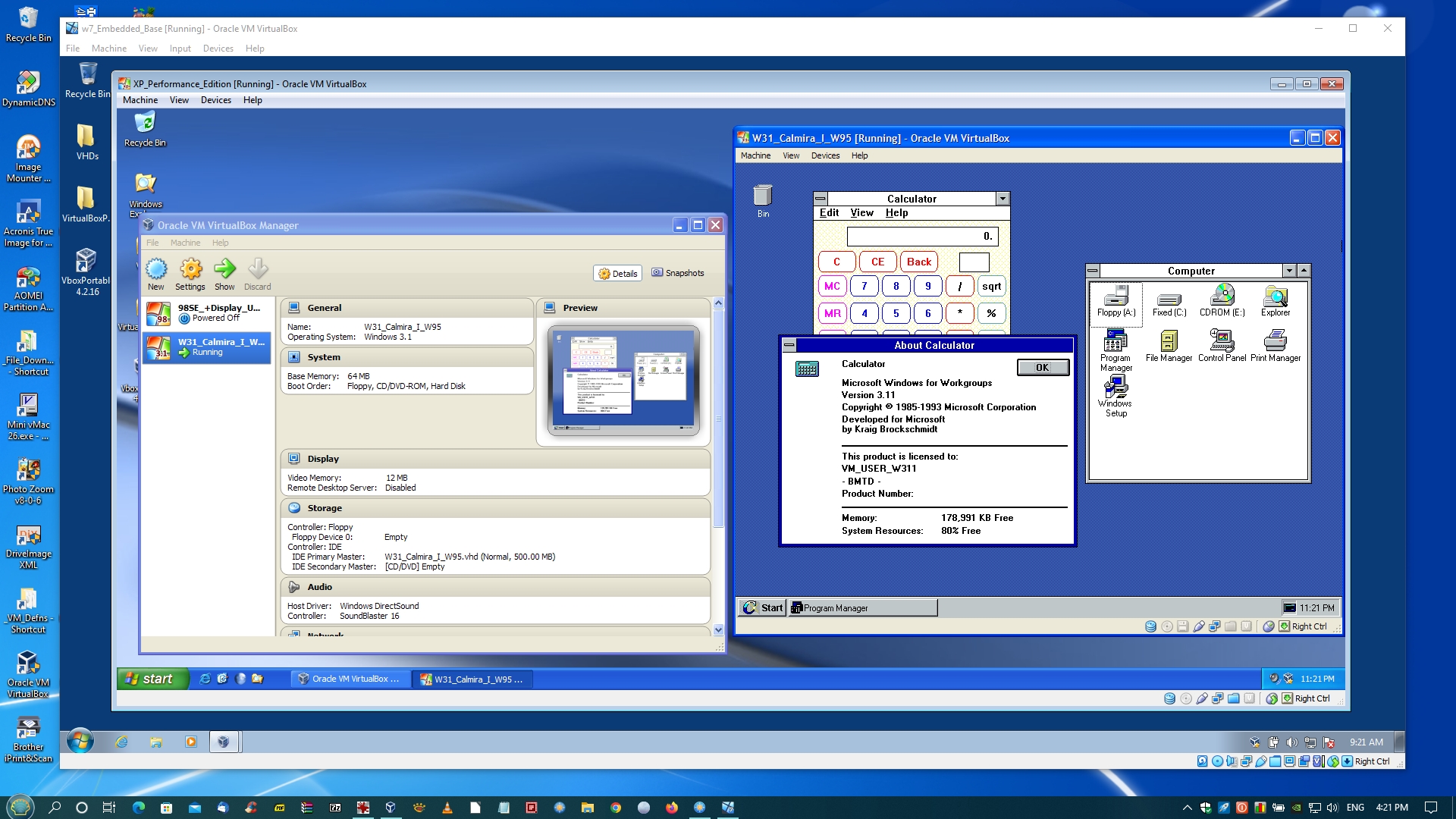Open Computer window control menu box
Screen dimensions: 1456x819
coord(1093,271)
